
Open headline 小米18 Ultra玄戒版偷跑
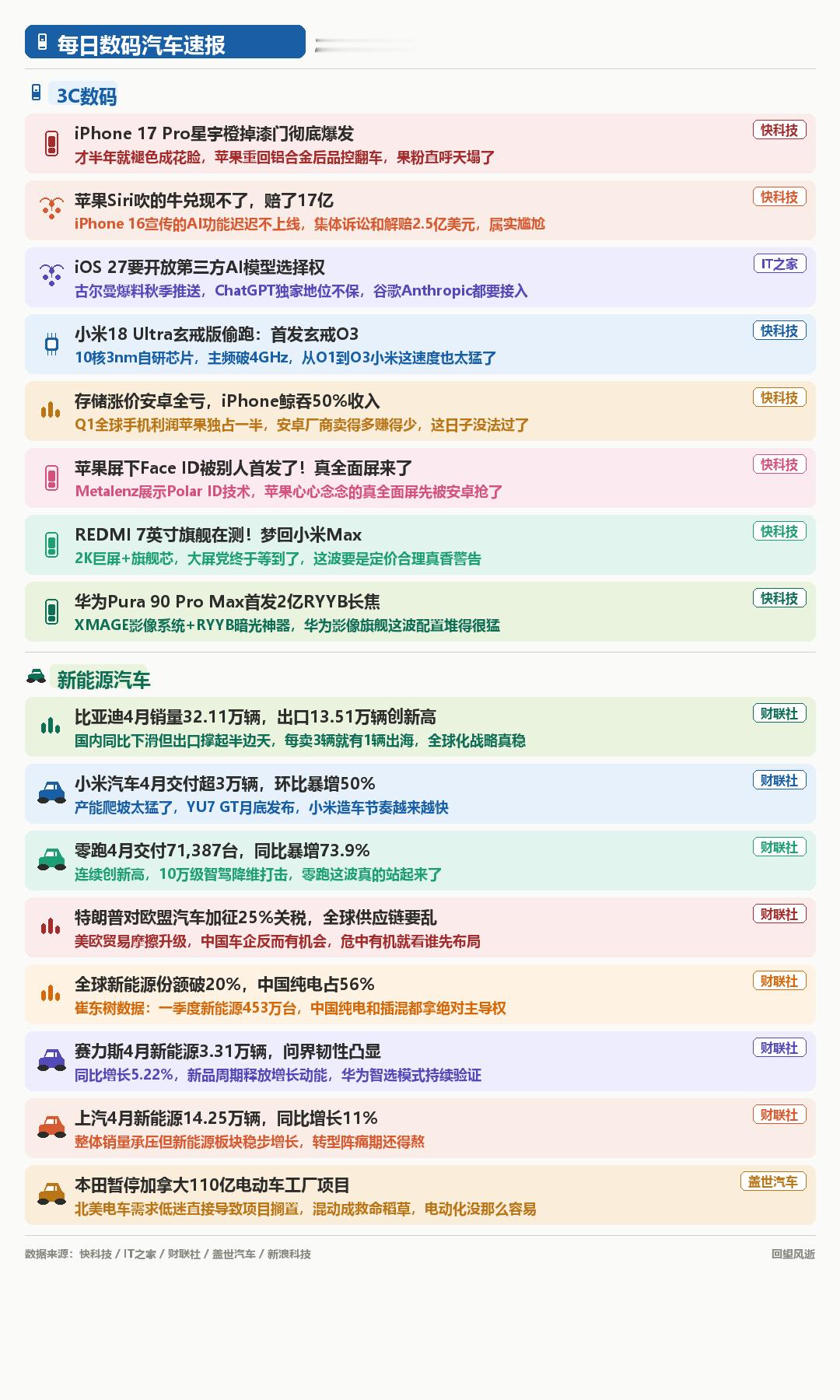[216, 334]
